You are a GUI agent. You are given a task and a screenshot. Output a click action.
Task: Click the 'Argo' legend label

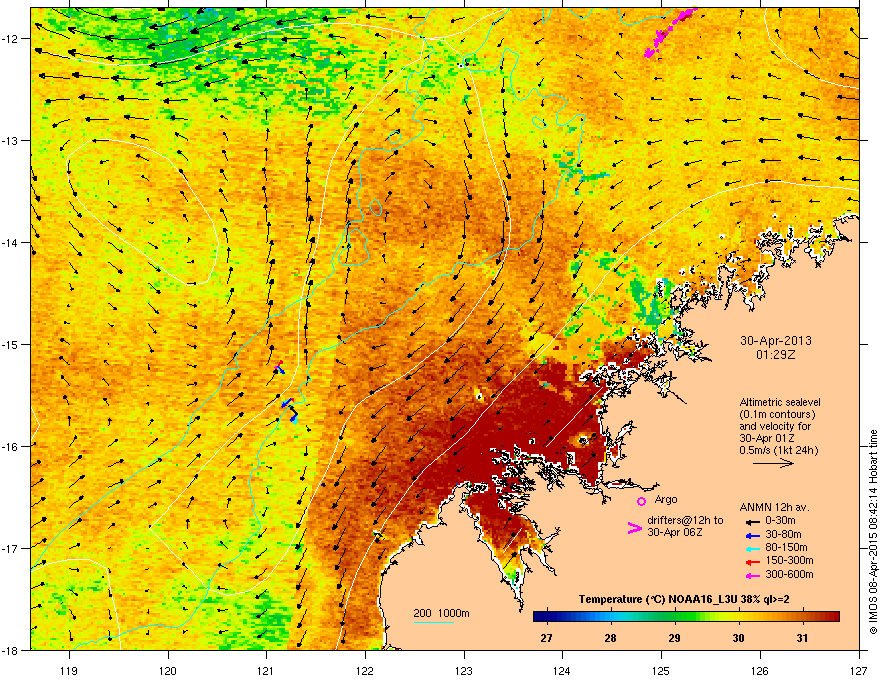666,499
